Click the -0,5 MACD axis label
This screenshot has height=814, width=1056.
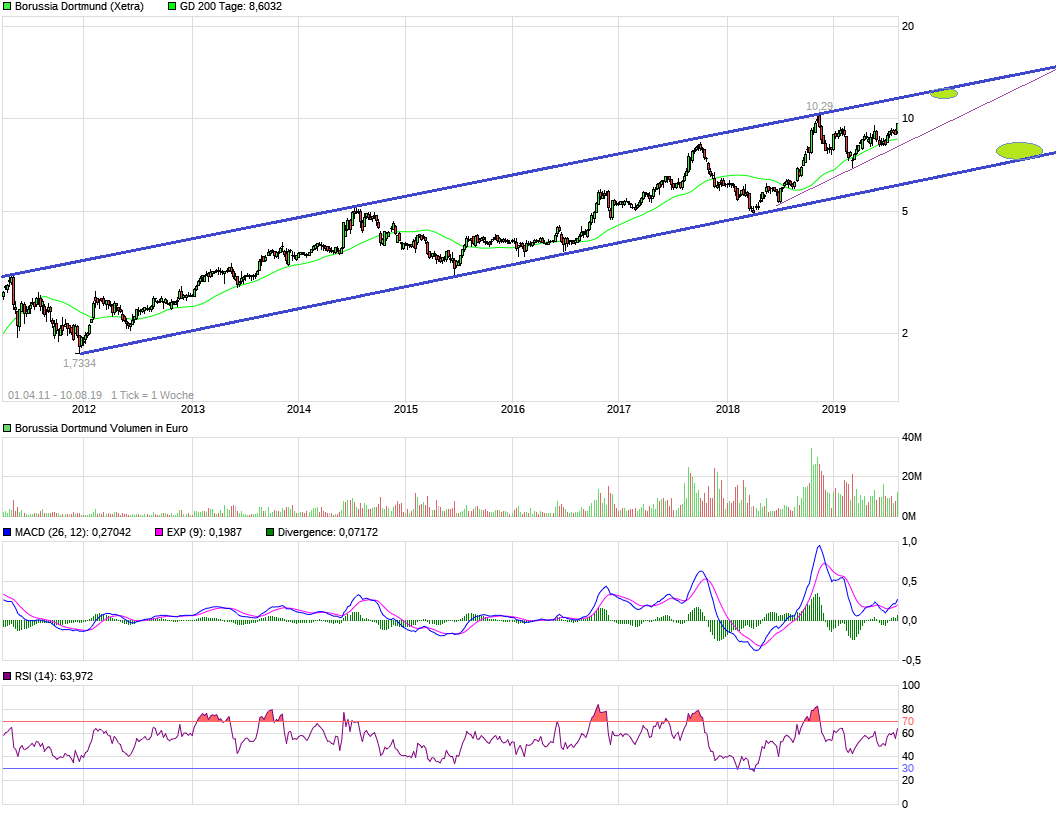pyautogui.click(x=911, y=661)
